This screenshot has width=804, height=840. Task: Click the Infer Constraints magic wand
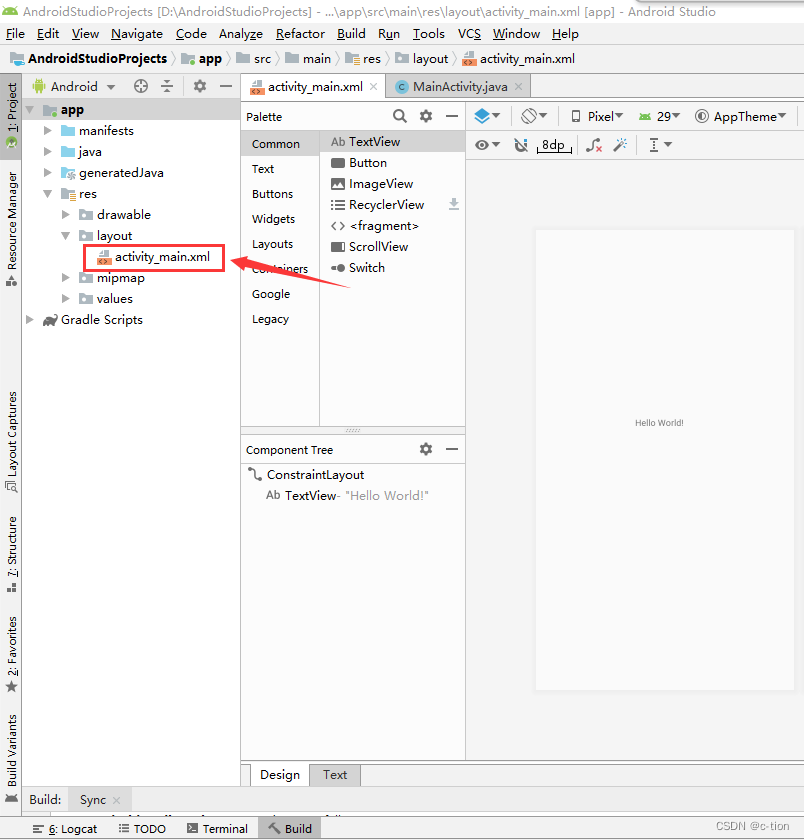pyautogui.click(x=620, y=145)
